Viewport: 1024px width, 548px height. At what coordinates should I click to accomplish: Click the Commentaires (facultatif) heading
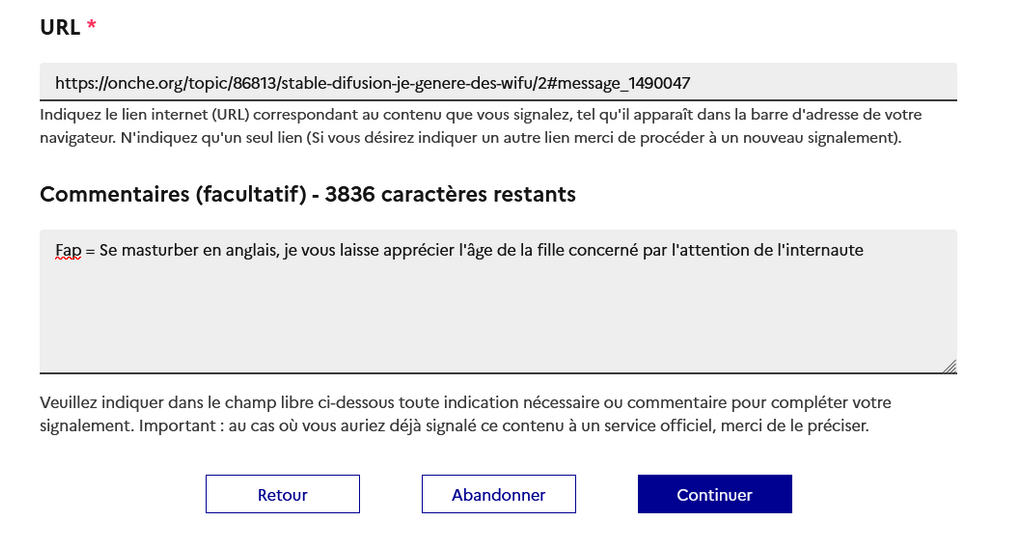click(x=172, y=194)
